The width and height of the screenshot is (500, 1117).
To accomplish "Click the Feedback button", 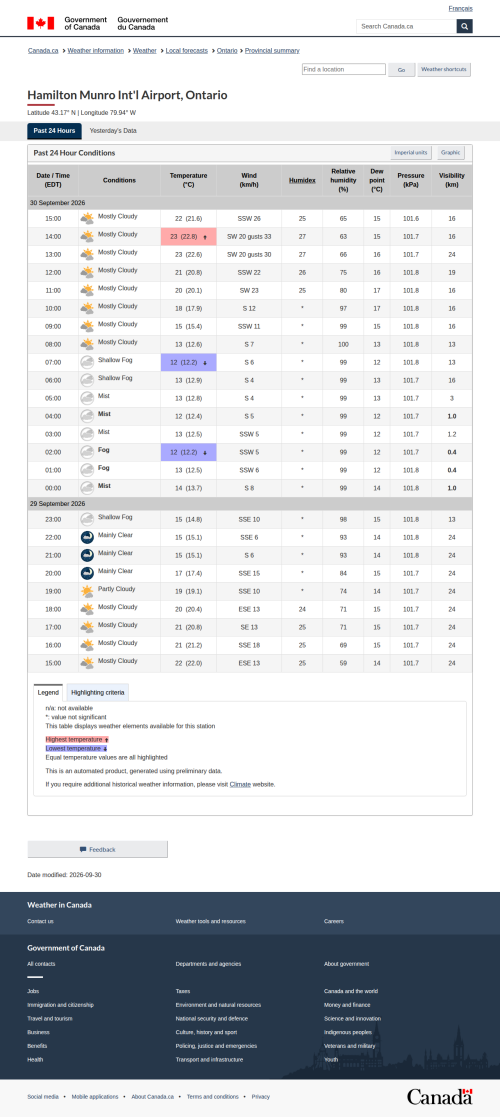I will 98,849.
